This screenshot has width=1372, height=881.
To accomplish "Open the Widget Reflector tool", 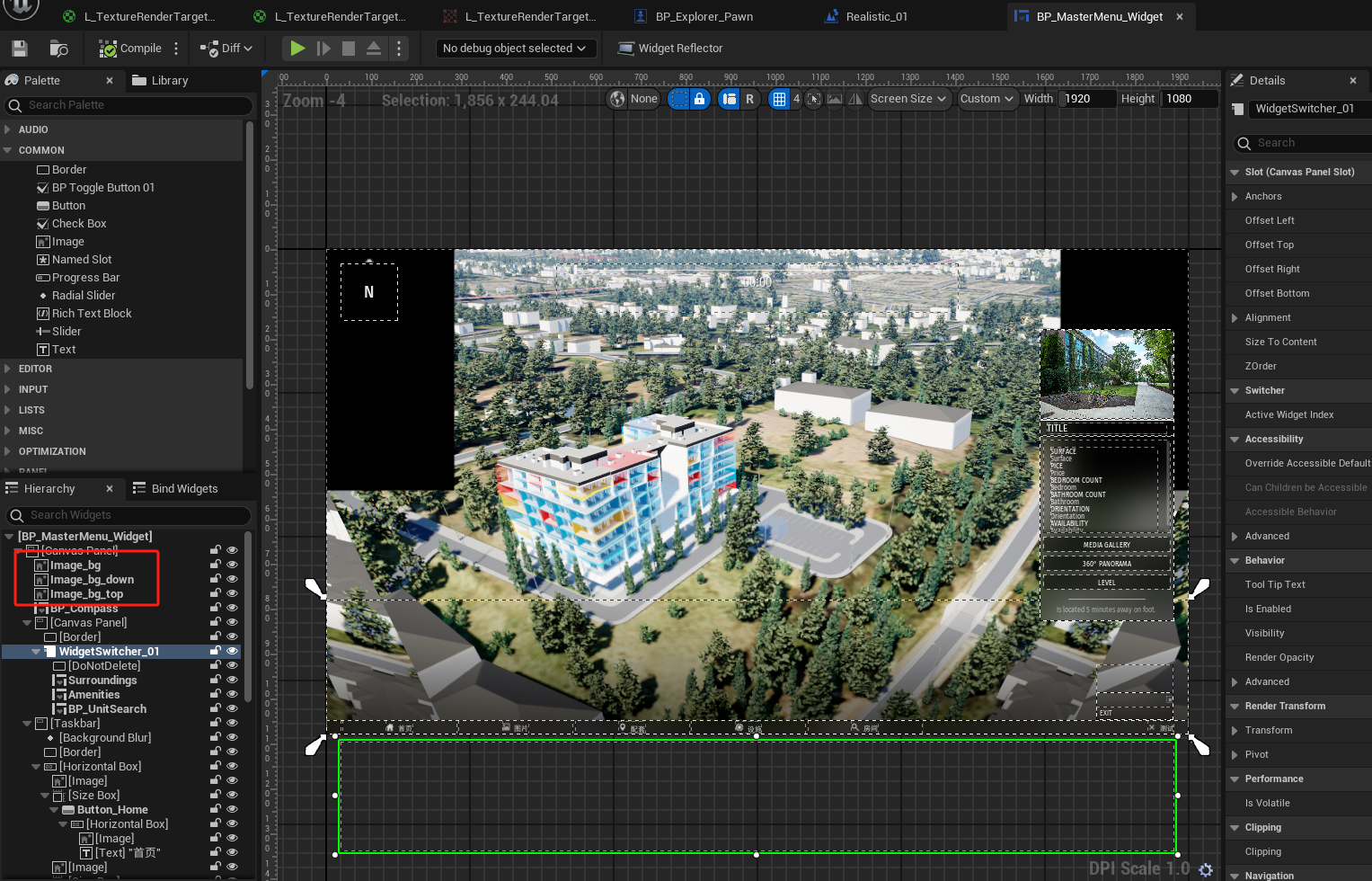I will point(670,48).
